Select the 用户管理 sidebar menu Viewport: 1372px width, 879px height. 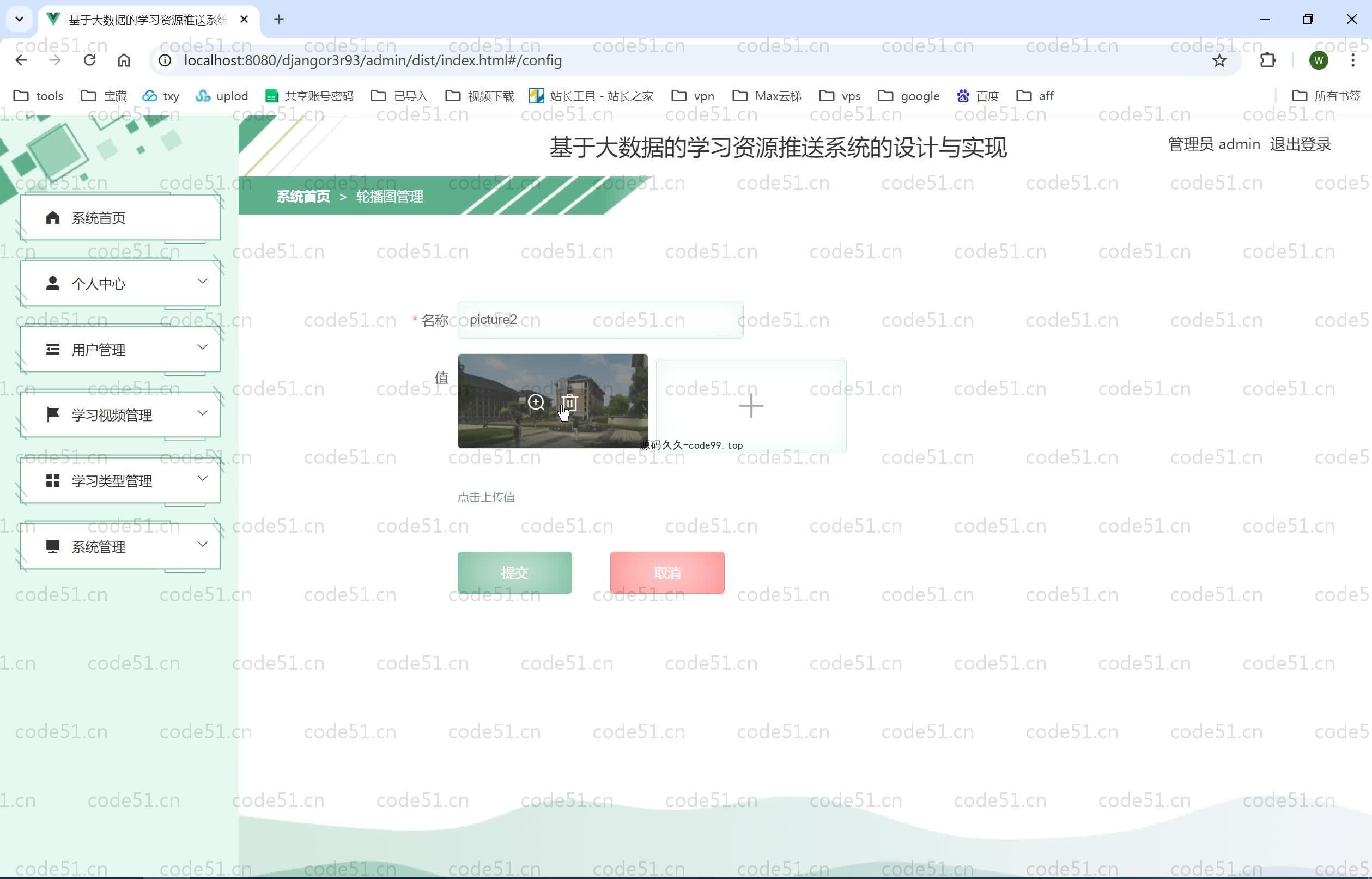pyautogui.click(x=120, y=349)
